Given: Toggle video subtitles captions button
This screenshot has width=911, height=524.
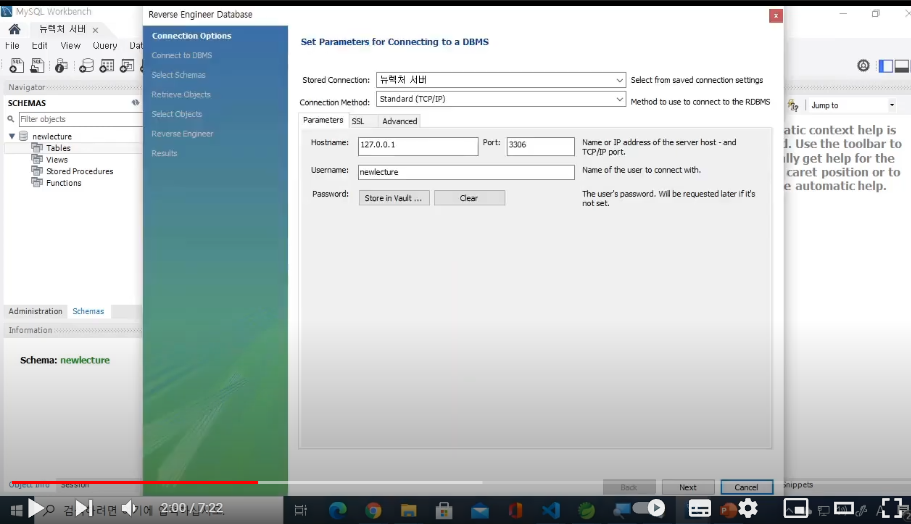Looking at the screenshot, I should click(x=700, y=509).
